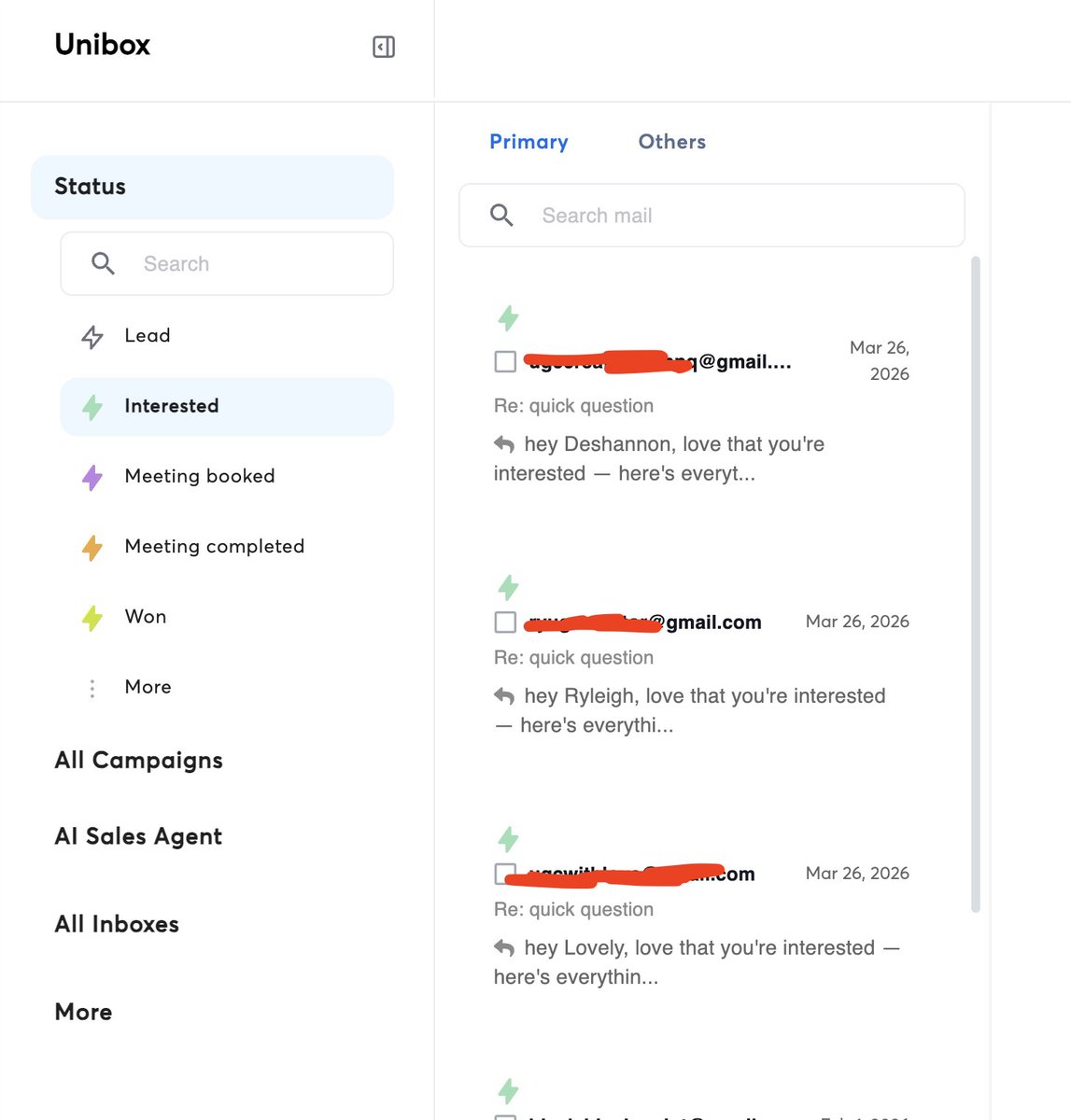Click the green Interested lightning icon
1071x1120 pixels.
tap(92, 407)
